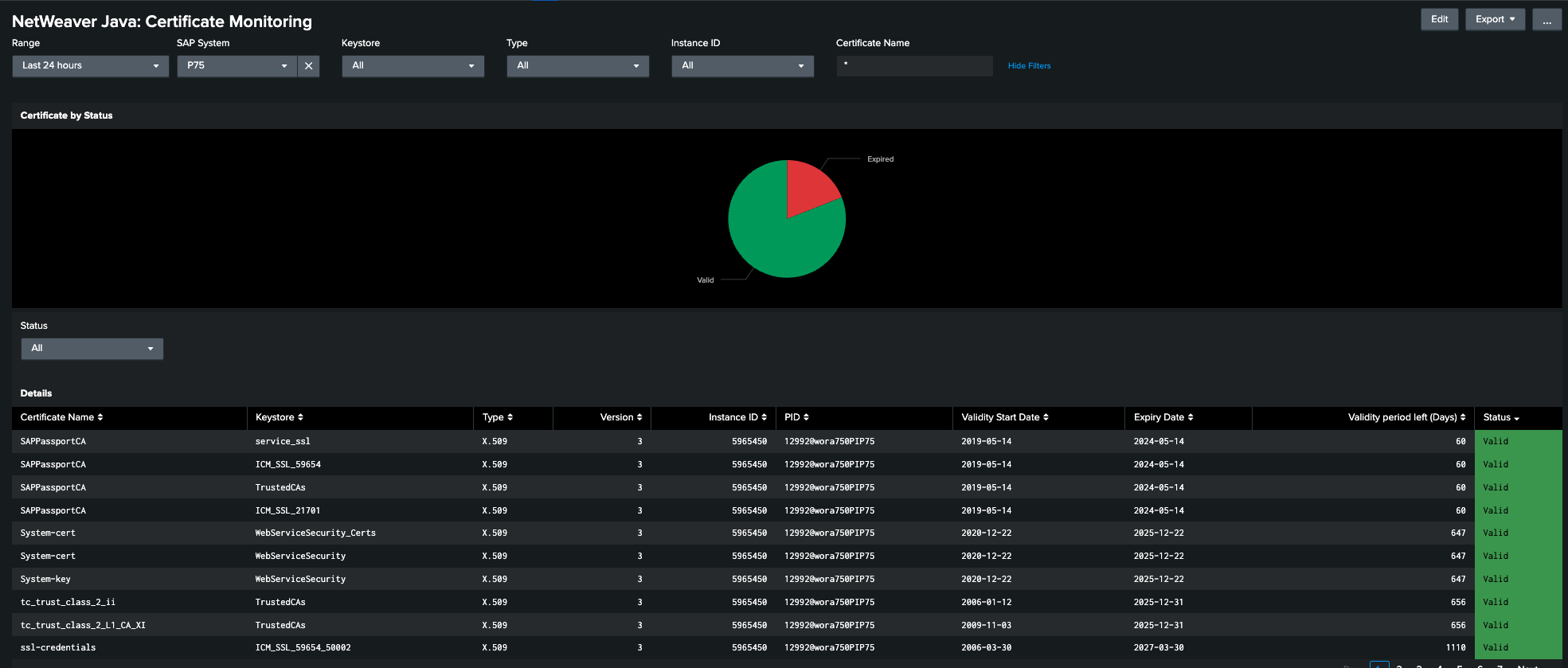
Task: Open the Range time dropdown
Action: 90,66
